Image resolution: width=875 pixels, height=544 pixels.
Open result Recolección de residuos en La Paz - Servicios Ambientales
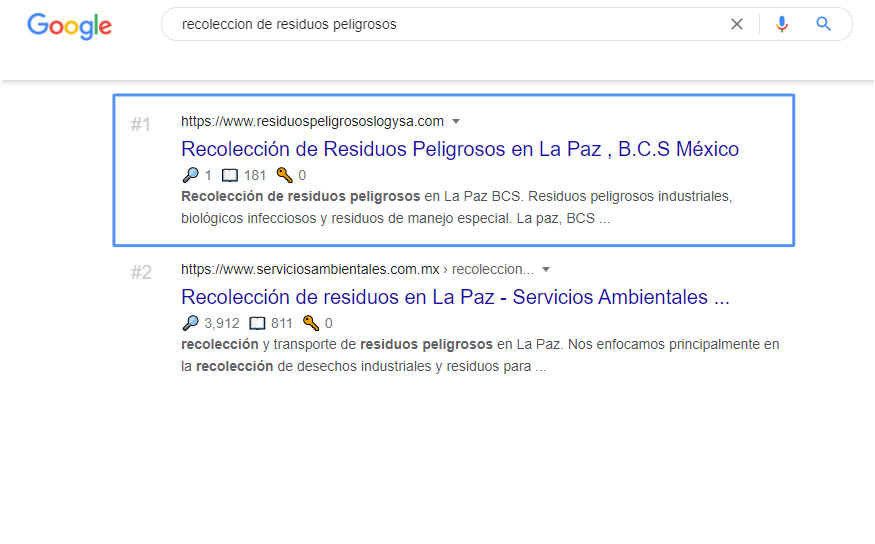coord(455,297)
